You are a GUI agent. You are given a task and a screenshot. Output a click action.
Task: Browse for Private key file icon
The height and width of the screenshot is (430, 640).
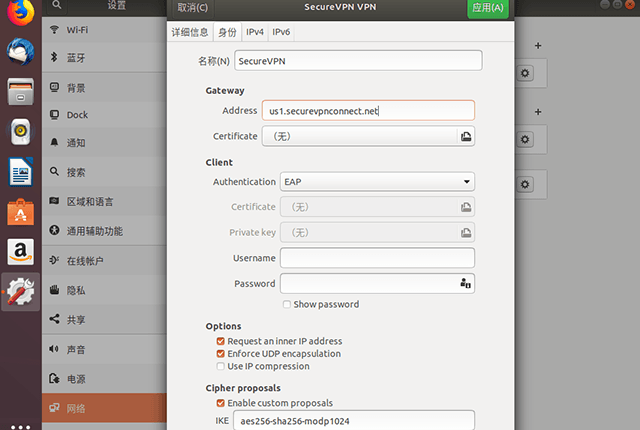(466, 233)
